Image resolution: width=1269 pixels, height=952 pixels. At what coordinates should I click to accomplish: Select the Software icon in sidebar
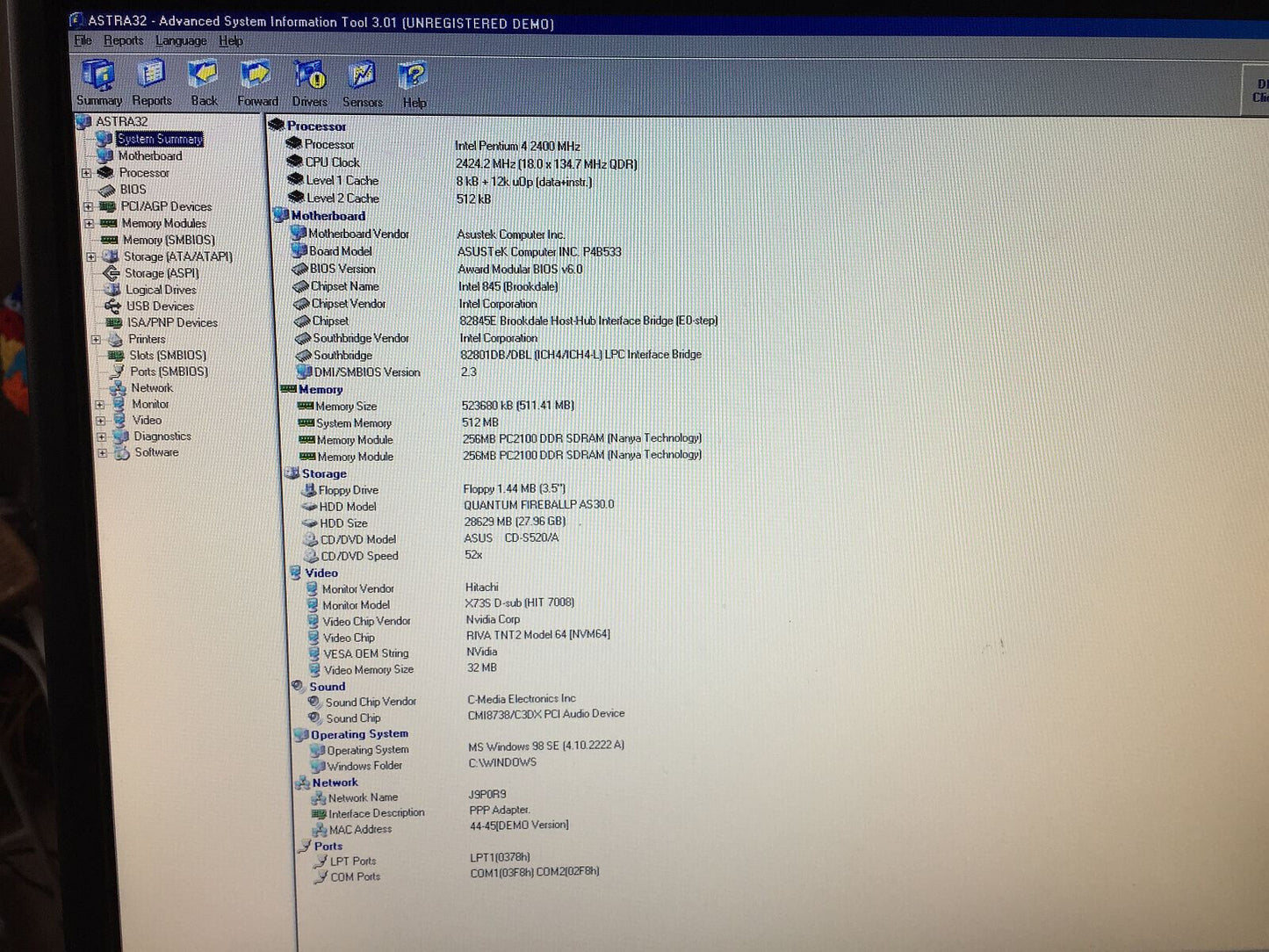pyautogui.click(x=123, y=452)
